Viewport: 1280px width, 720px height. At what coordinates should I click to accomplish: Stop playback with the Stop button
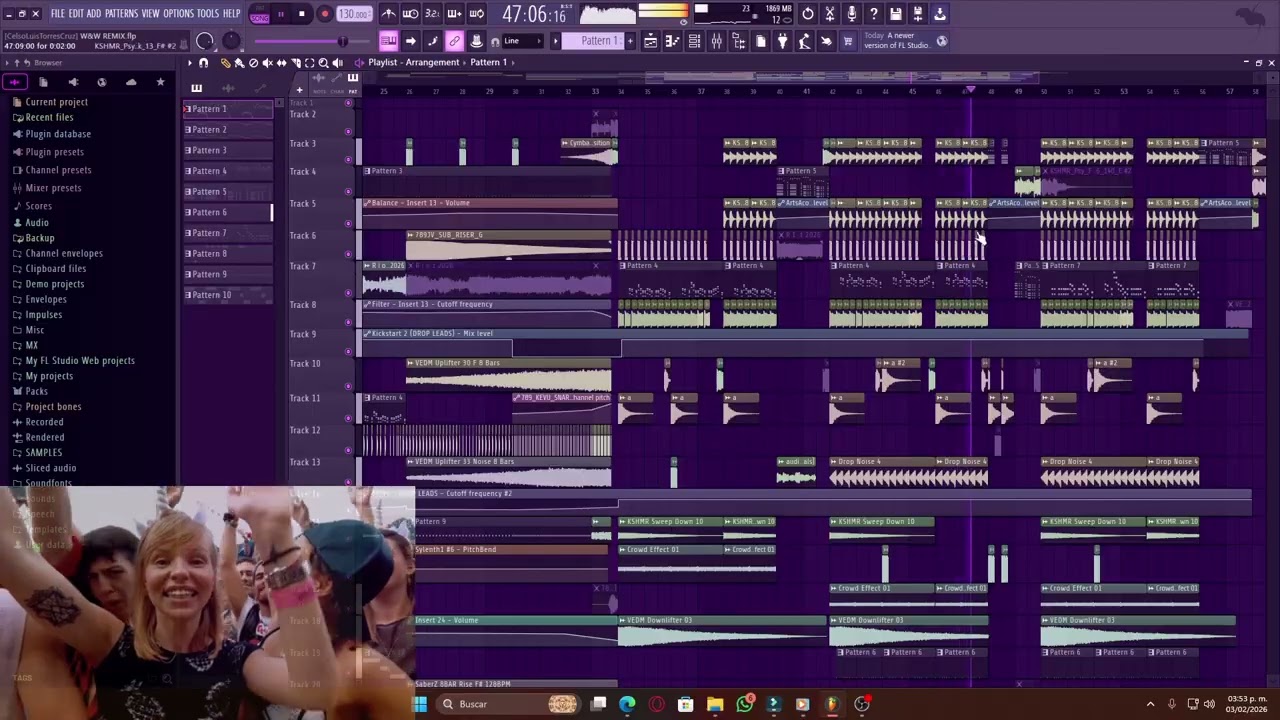coord(302,14)
